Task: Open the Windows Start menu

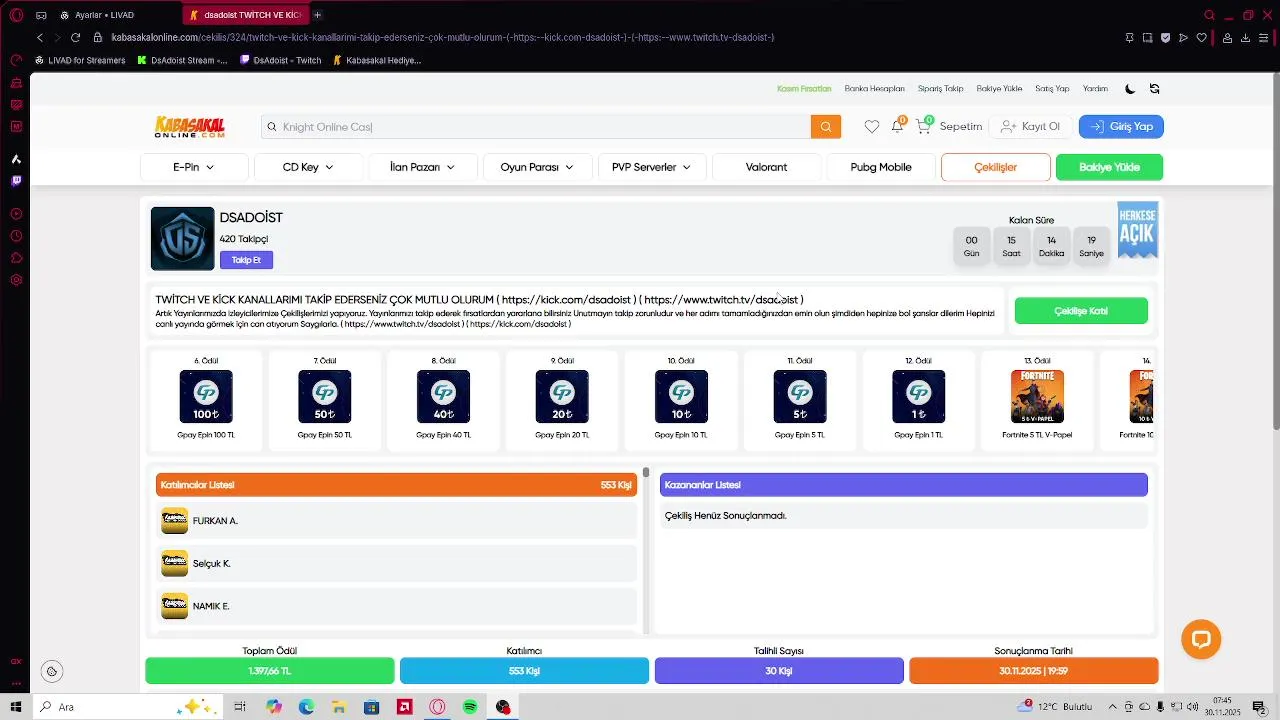Action: click(16, 707)
